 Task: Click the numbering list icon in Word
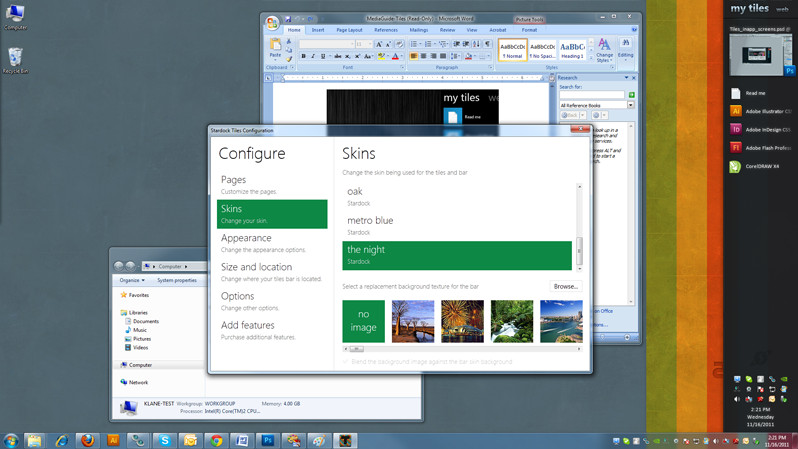tap(429, 44)
